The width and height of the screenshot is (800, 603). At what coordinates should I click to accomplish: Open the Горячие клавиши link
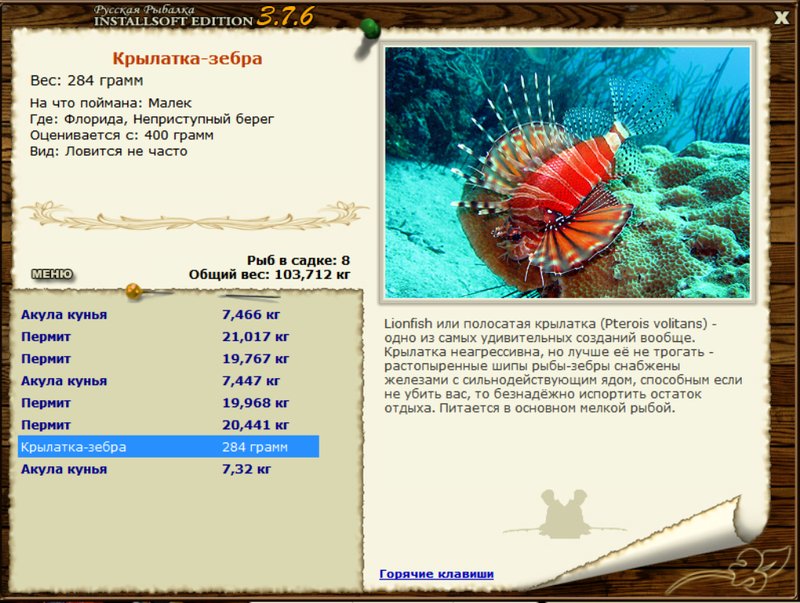click(x=436, y=574)
